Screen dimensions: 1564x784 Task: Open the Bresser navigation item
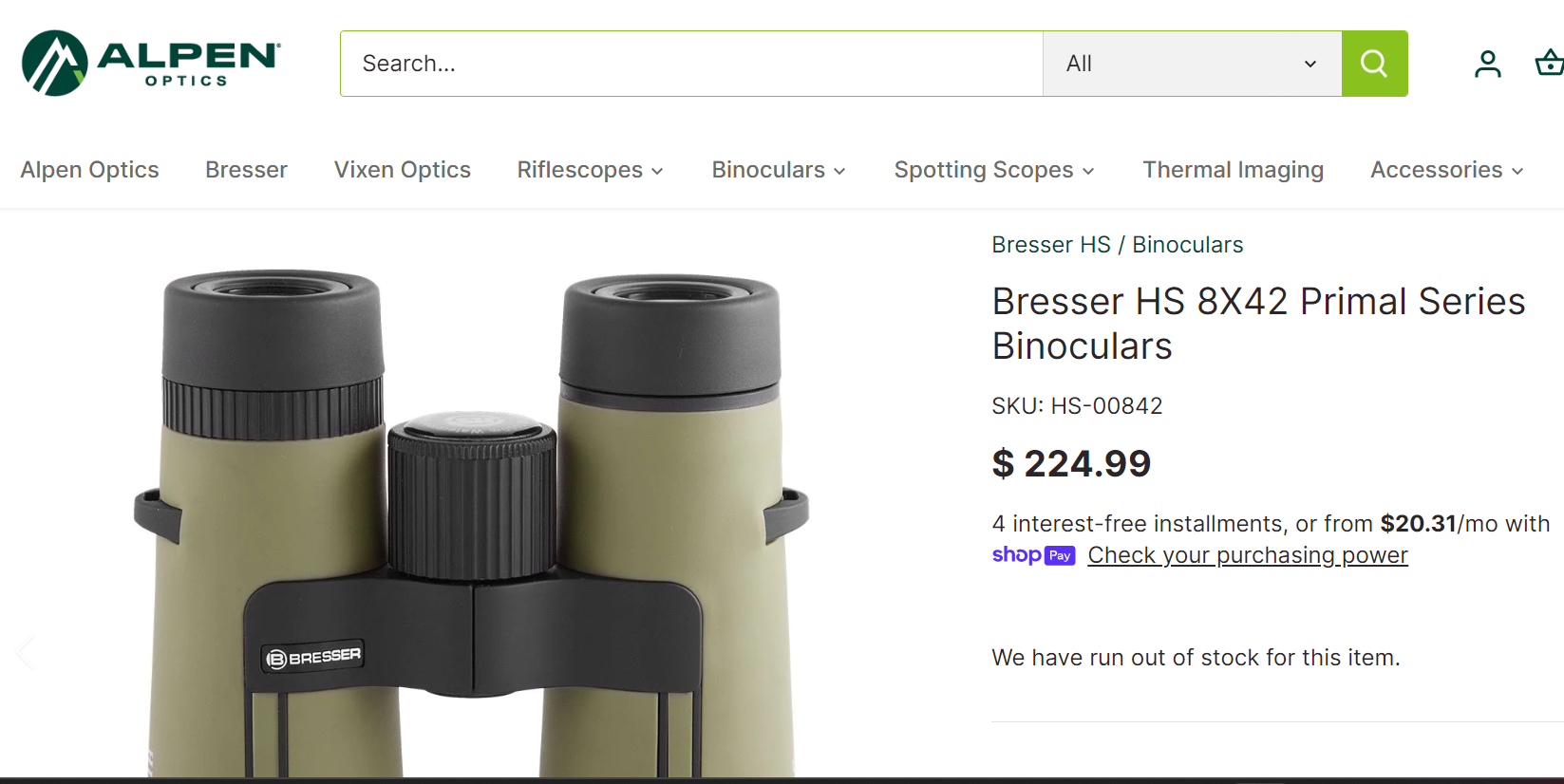(246, 169)
